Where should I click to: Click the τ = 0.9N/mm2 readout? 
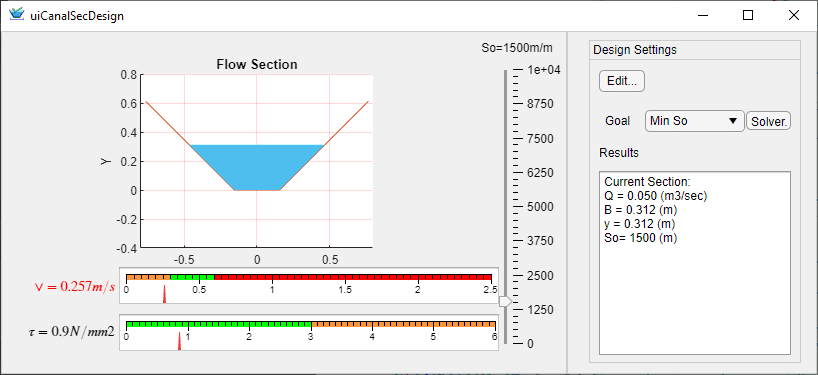[x=71, y=331]
